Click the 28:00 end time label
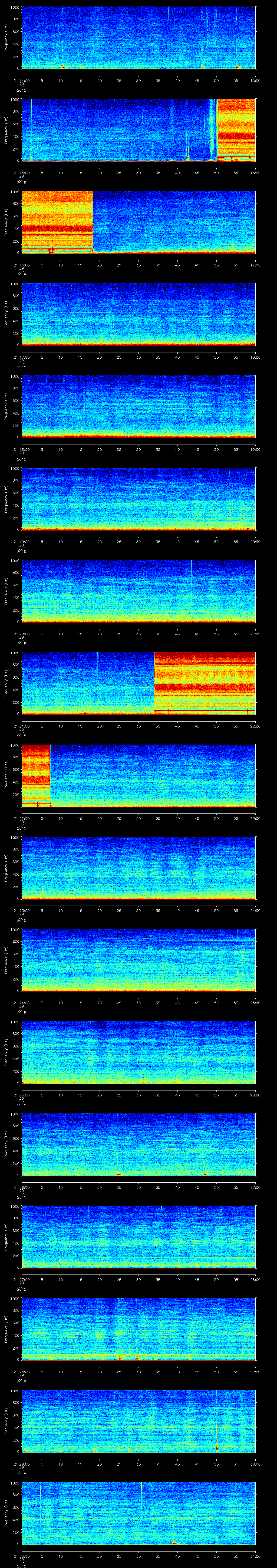This screenshot has width=277, height=1568. (255, 1279)
